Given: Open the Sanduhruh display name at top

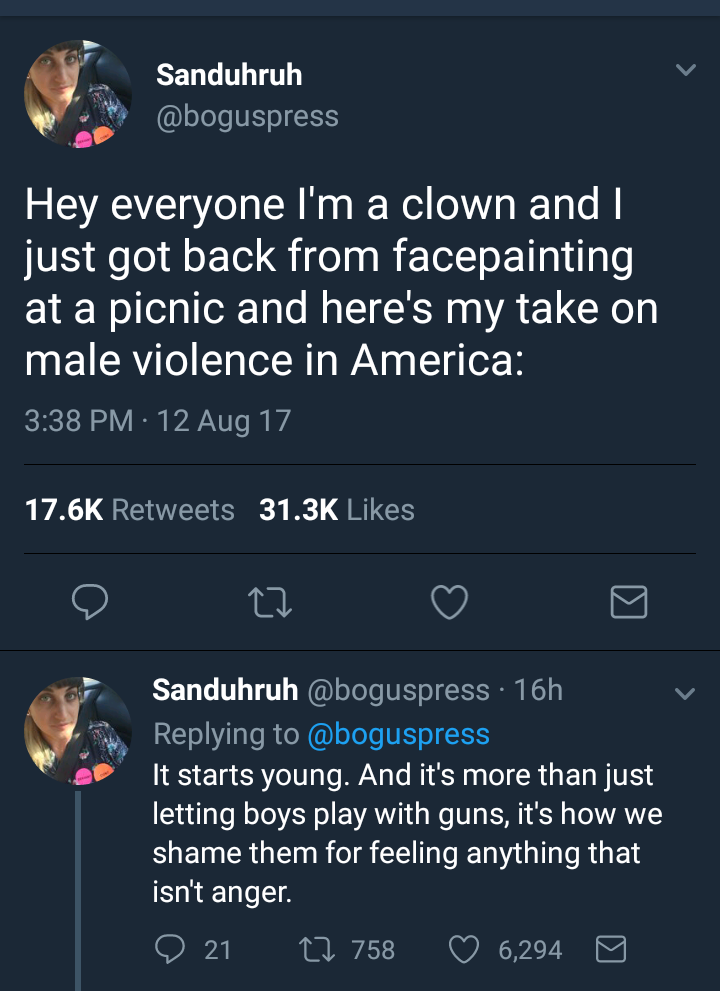Looking at the screenshot, I should 229,75.
